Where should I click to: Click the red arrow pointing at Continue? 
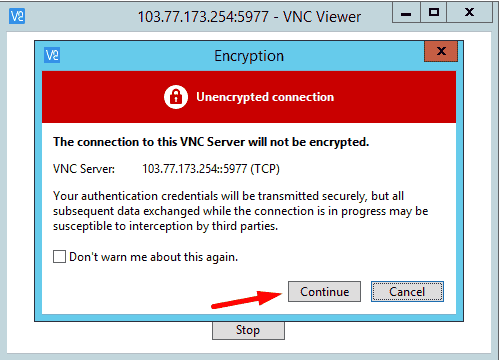click(247, 299)
